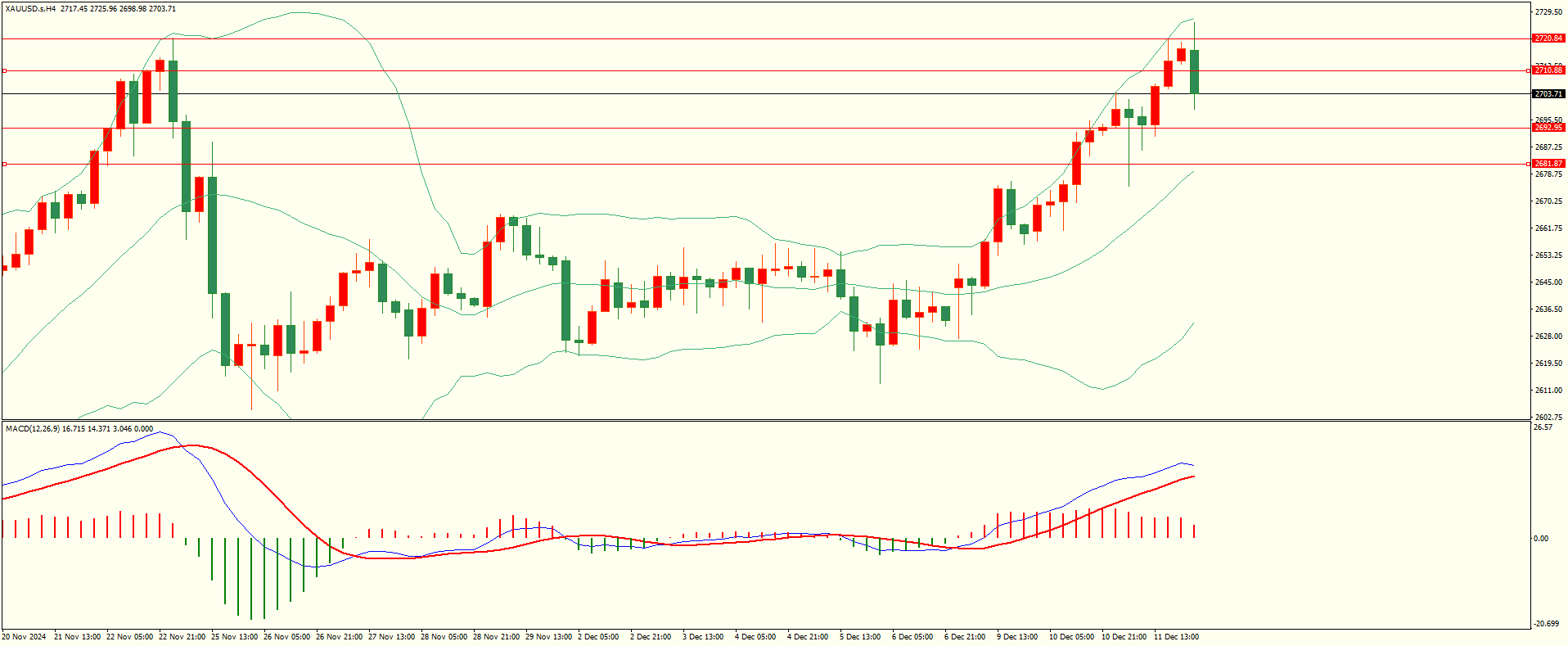Click the 10 Dec 05:00 time label
Viewport: 1568px width, 646px height.
coord(1073,637)
